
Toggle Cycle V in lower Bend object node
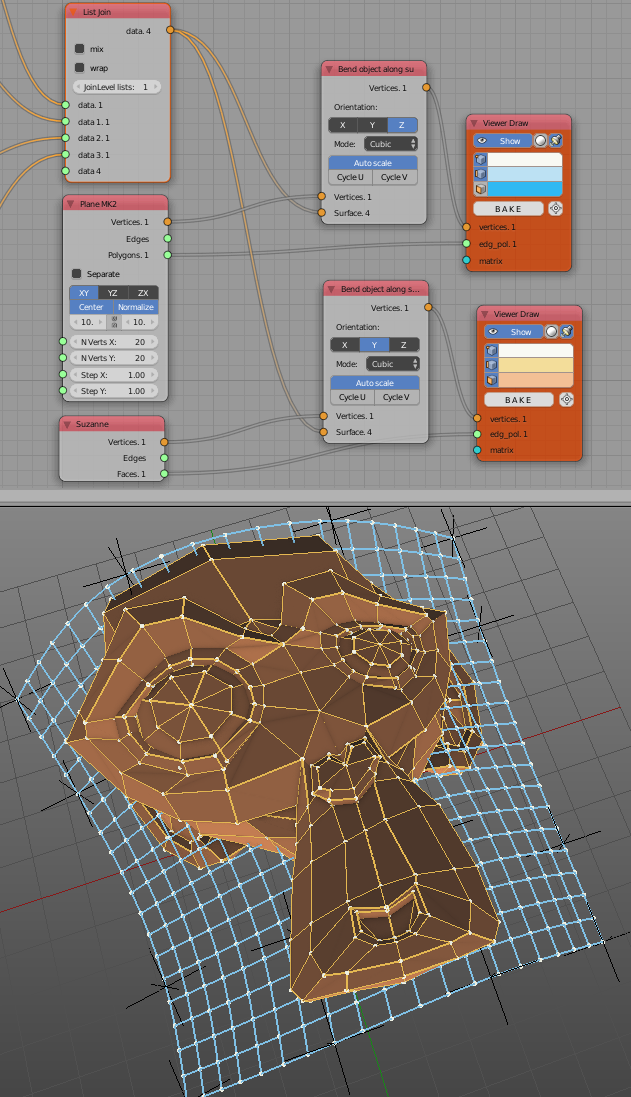click(397, 397)
